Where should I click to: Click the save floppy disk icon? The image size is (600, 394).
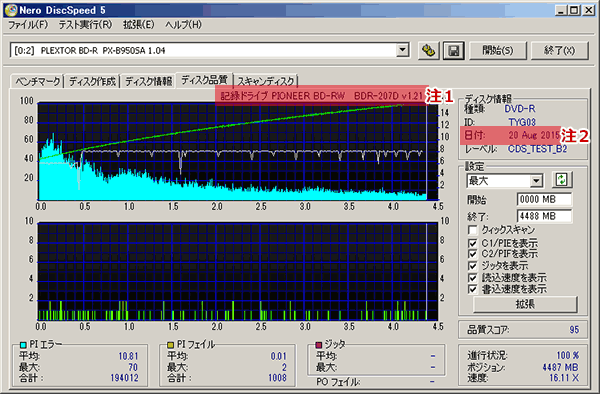tap(454, 50)
